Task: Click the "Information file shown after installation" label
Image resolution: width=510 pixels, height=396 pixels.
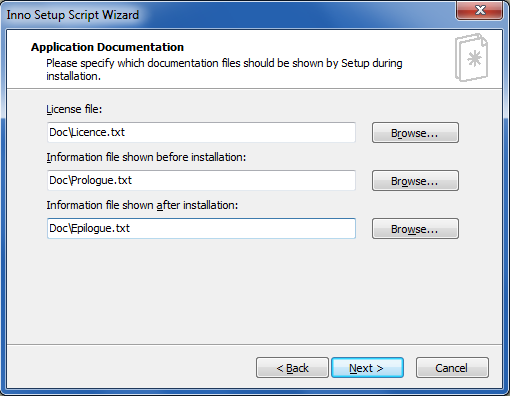Action: coord(142,205)
